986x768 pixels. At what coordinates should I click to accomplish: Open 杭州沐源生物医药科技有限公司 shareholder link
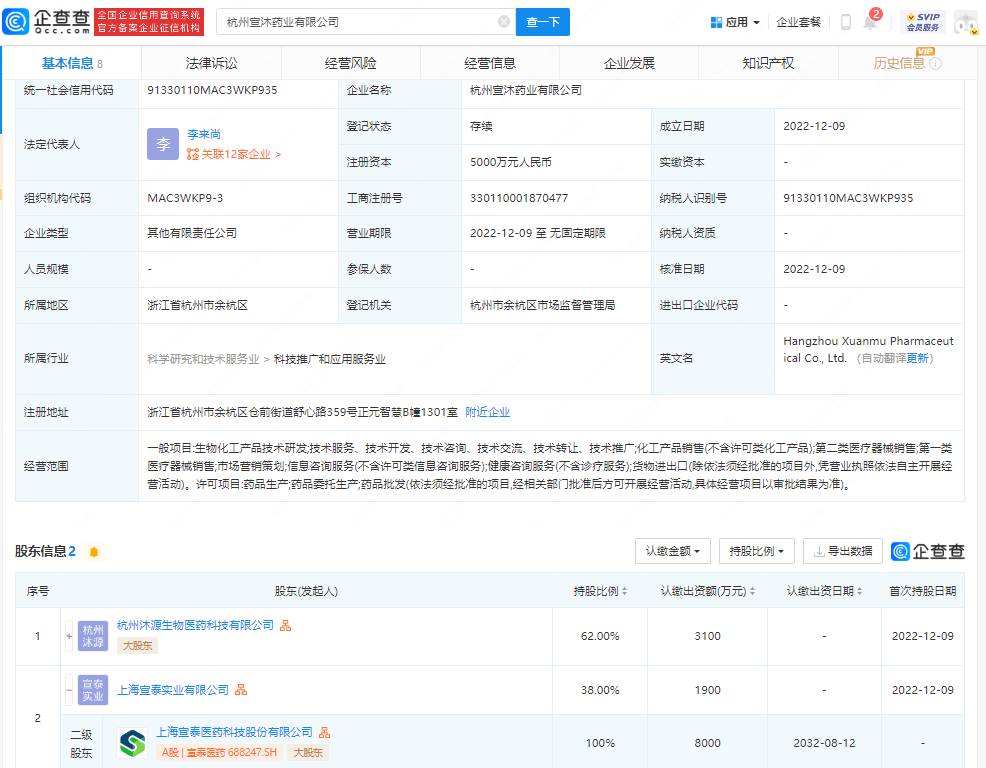click(x=196, y=625)
